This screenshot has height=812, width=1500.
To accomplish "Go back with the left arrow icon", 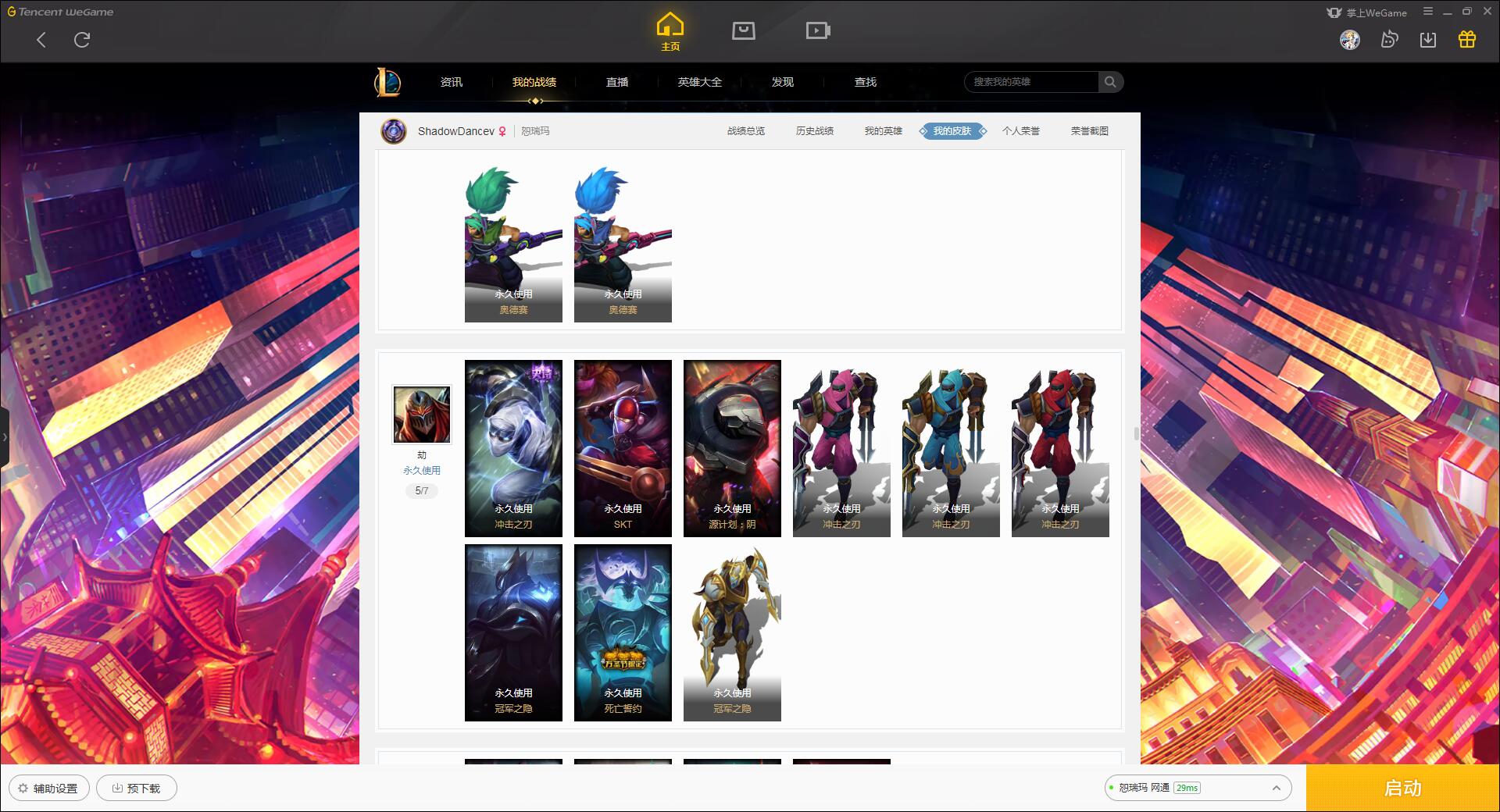I will point(41,40).
